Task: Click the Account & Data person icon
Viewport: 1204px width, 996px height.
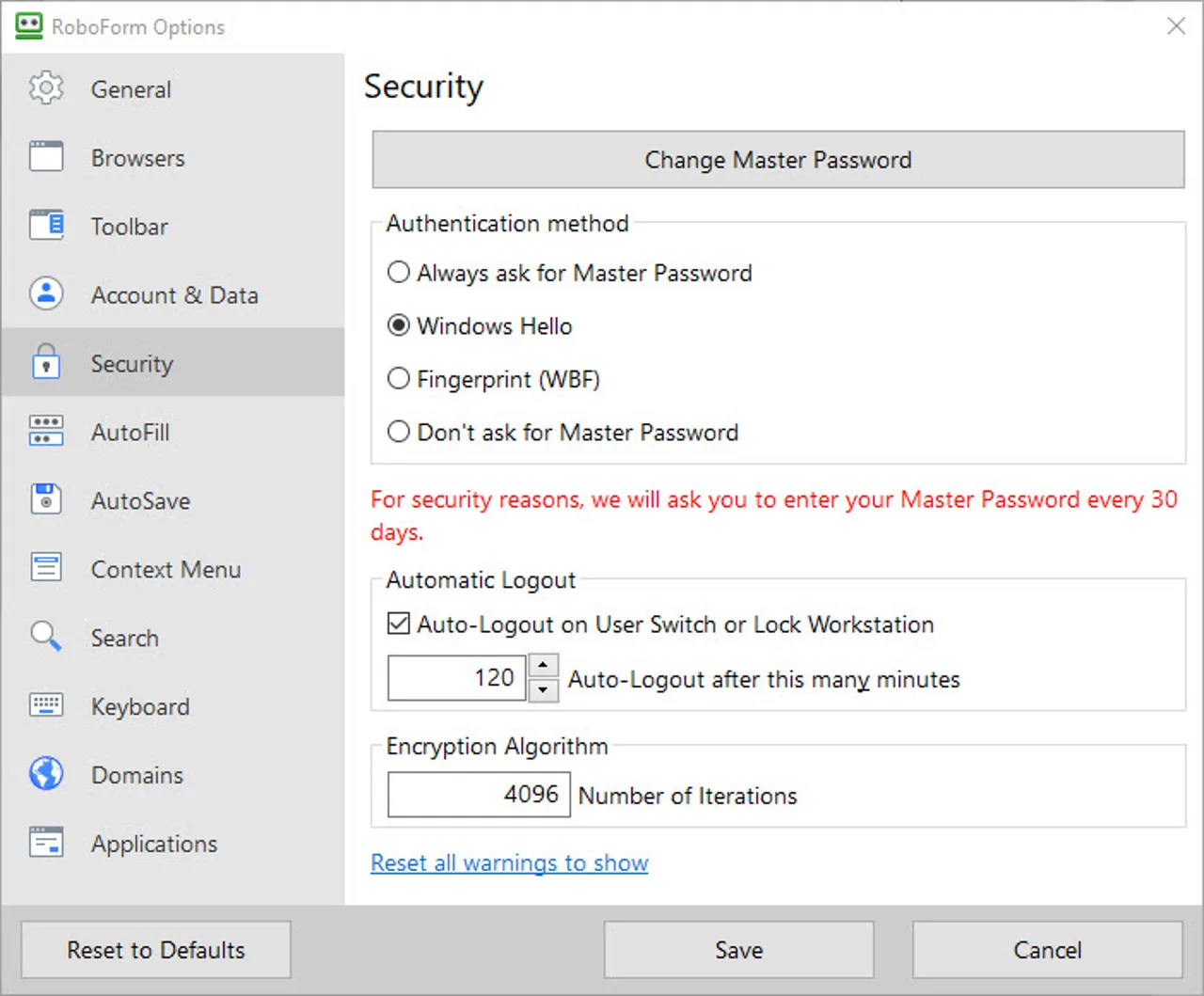Action: click(x=46, y=293)
